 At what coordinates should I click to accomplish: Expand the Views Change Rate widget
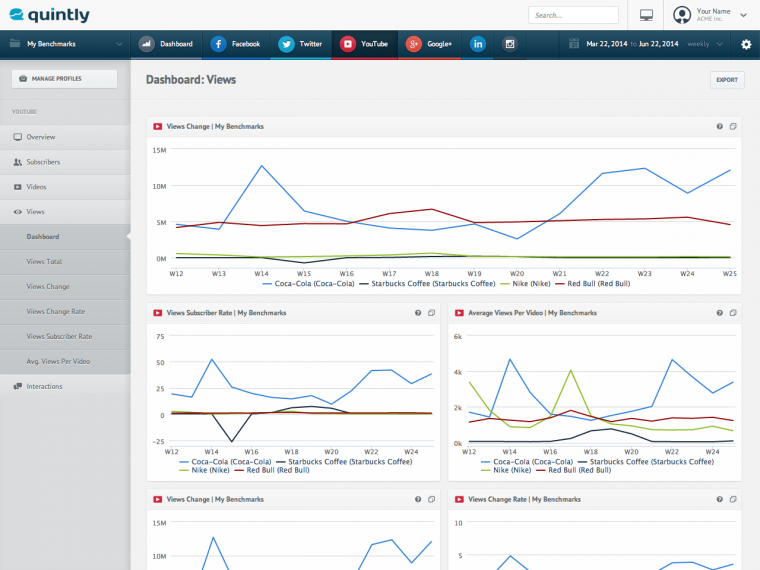point(733,499)
